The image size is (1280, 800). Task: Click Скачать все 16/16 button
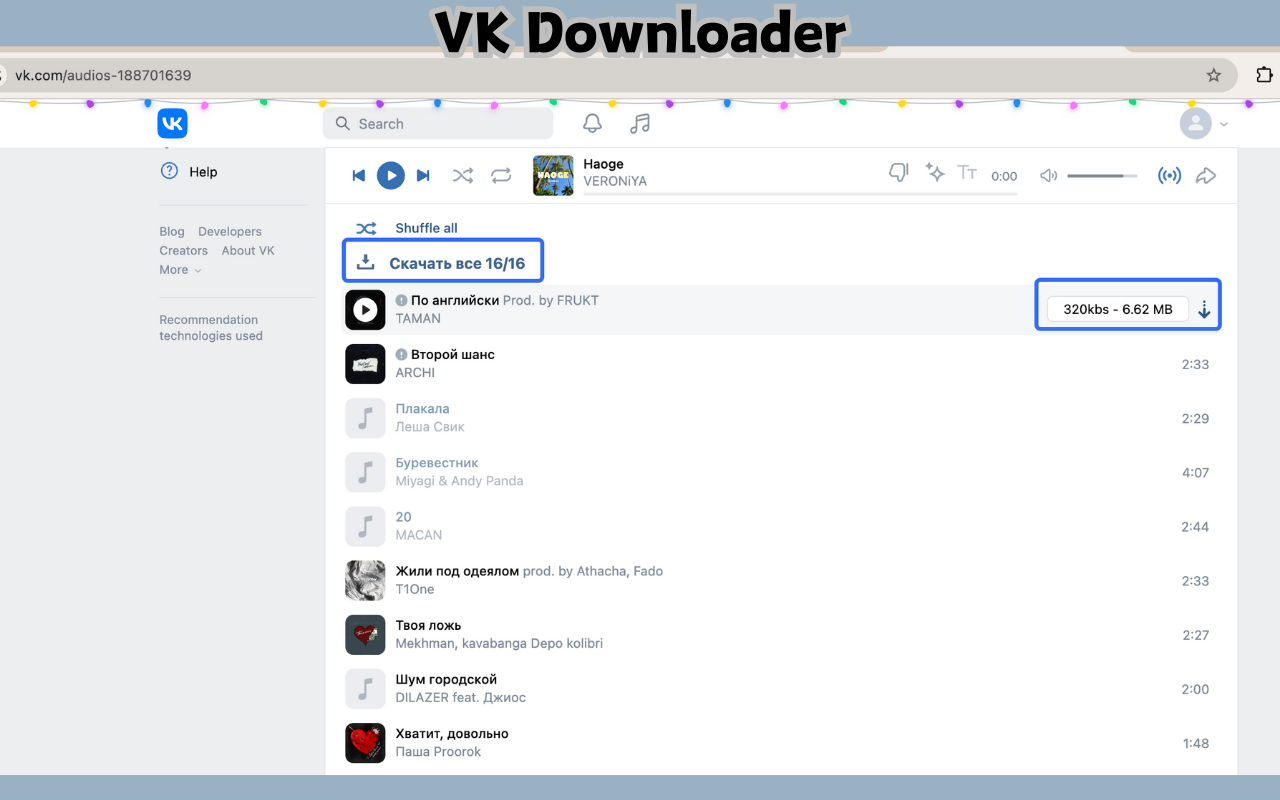[443, 260]
